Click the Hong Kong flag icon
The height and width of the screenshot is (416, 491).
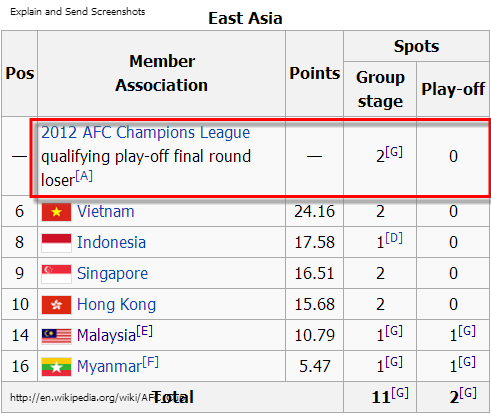click(x=56, y=305)
